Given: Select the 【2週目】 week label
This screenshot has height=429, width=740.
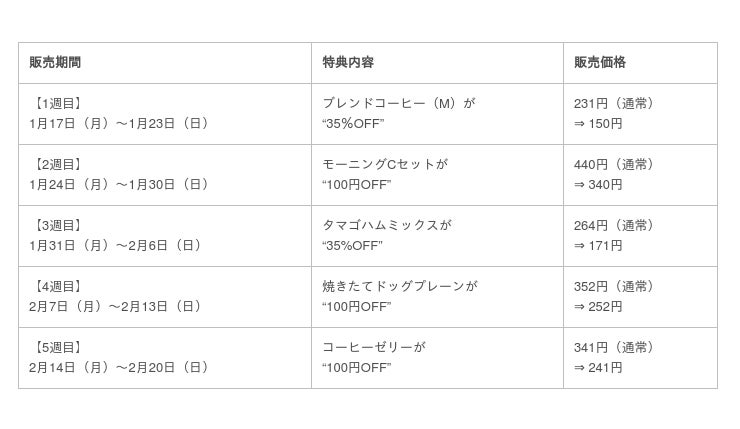Looking at the screenshot, I should (58, 164).
